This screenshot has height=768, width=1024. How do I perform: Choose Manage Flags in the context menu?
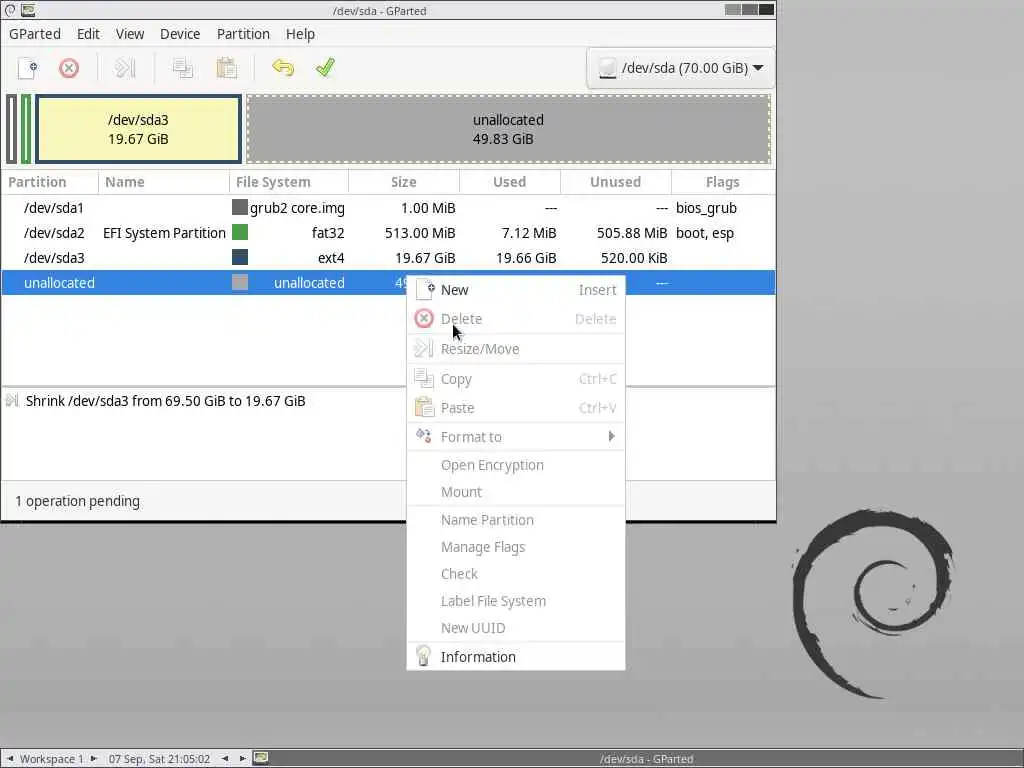pos(516,547)
